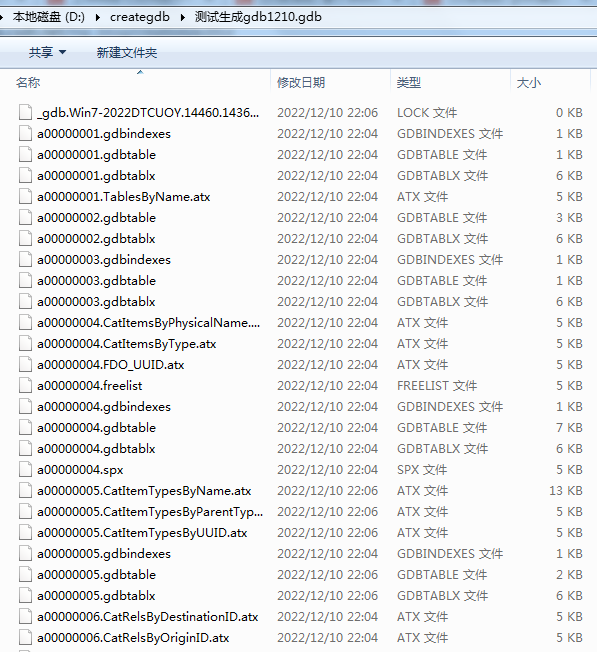The height and width of the screenshot is (652, 597).
Task: Click file icon of a00000005.CatItemTypesByParentTyp
Action: (25, 511)
